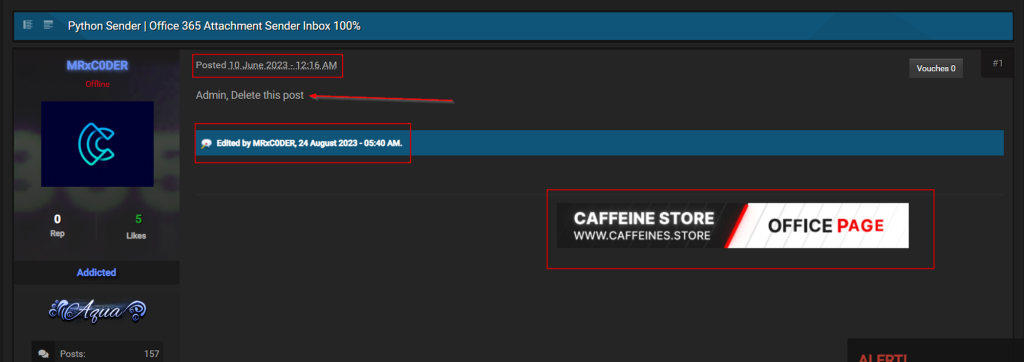Click the first list-layout icon in thread header

pos(28,25)
